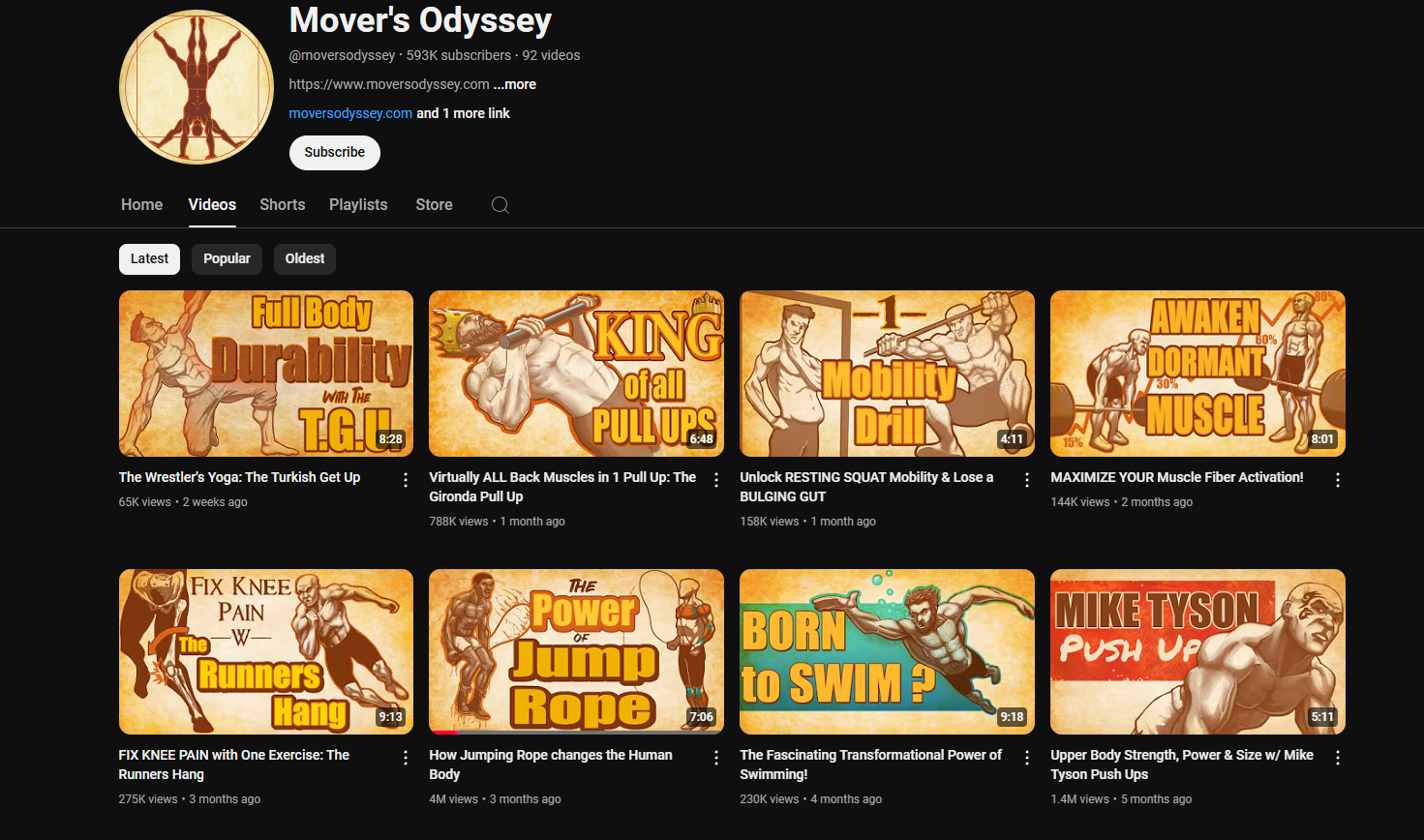Play Mike Tyson Push Up thumbnail
Screen dimensions: 1424x840
[1197, 651]
